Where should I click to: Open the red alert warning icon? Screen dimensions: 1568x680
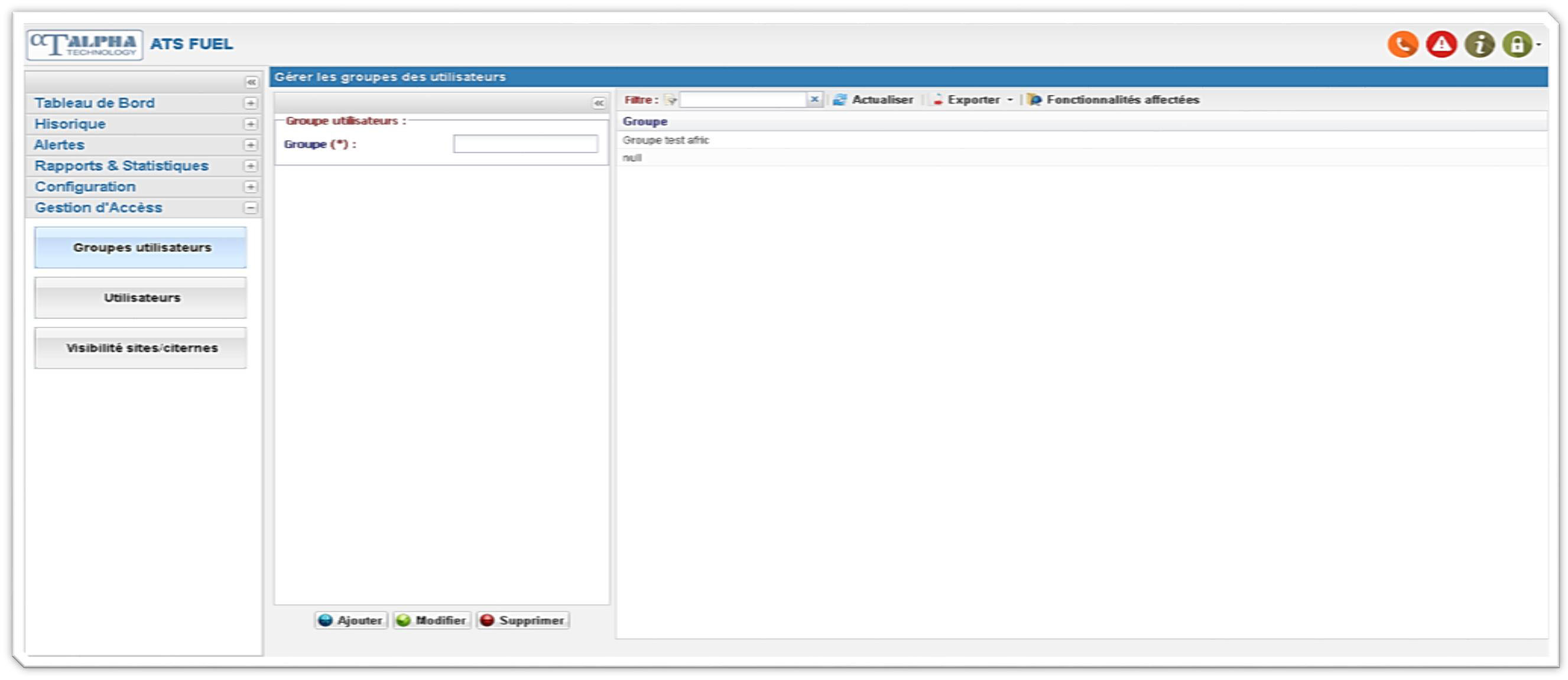[x=1441, y=44]
